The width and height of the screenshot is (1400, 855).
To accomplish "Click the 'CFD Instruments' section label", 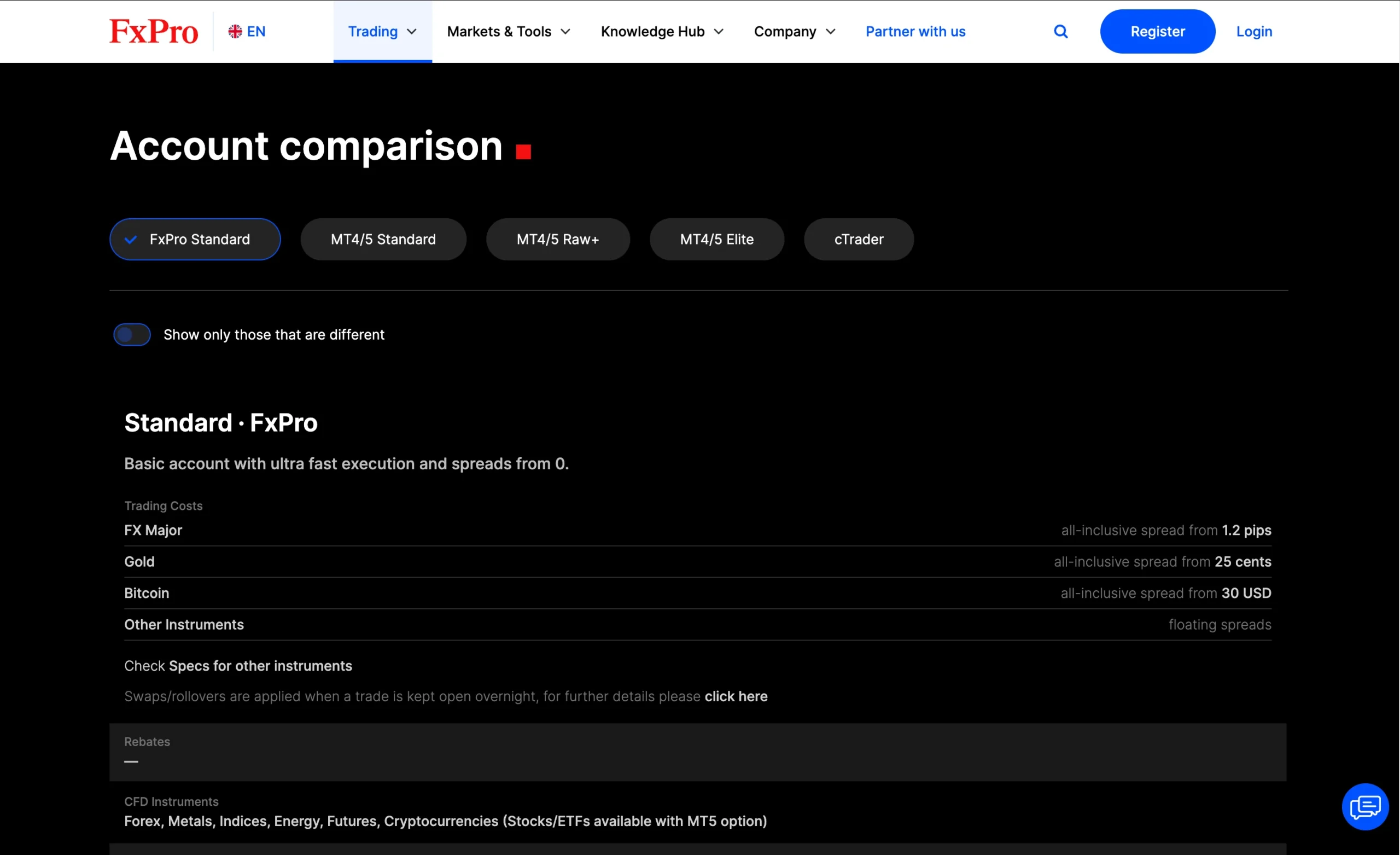I will [x=171, y=801].
